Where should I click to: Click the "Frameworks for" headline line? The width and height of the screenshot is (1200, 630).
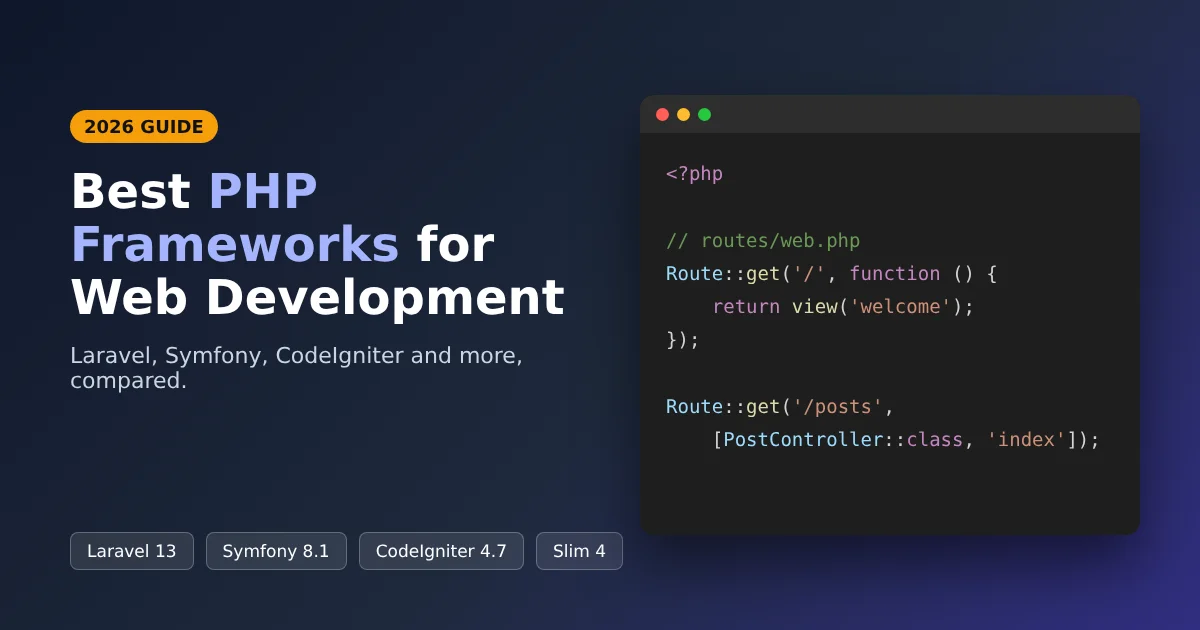[x=282, y=244]
